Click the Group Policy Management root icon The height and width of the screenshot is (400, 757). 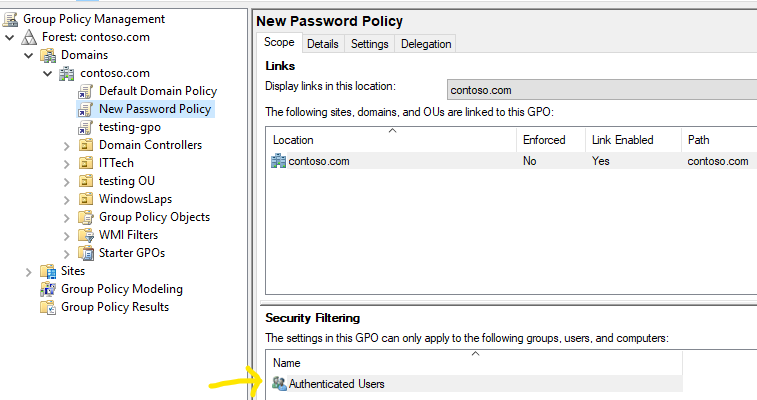coord(11,19)
